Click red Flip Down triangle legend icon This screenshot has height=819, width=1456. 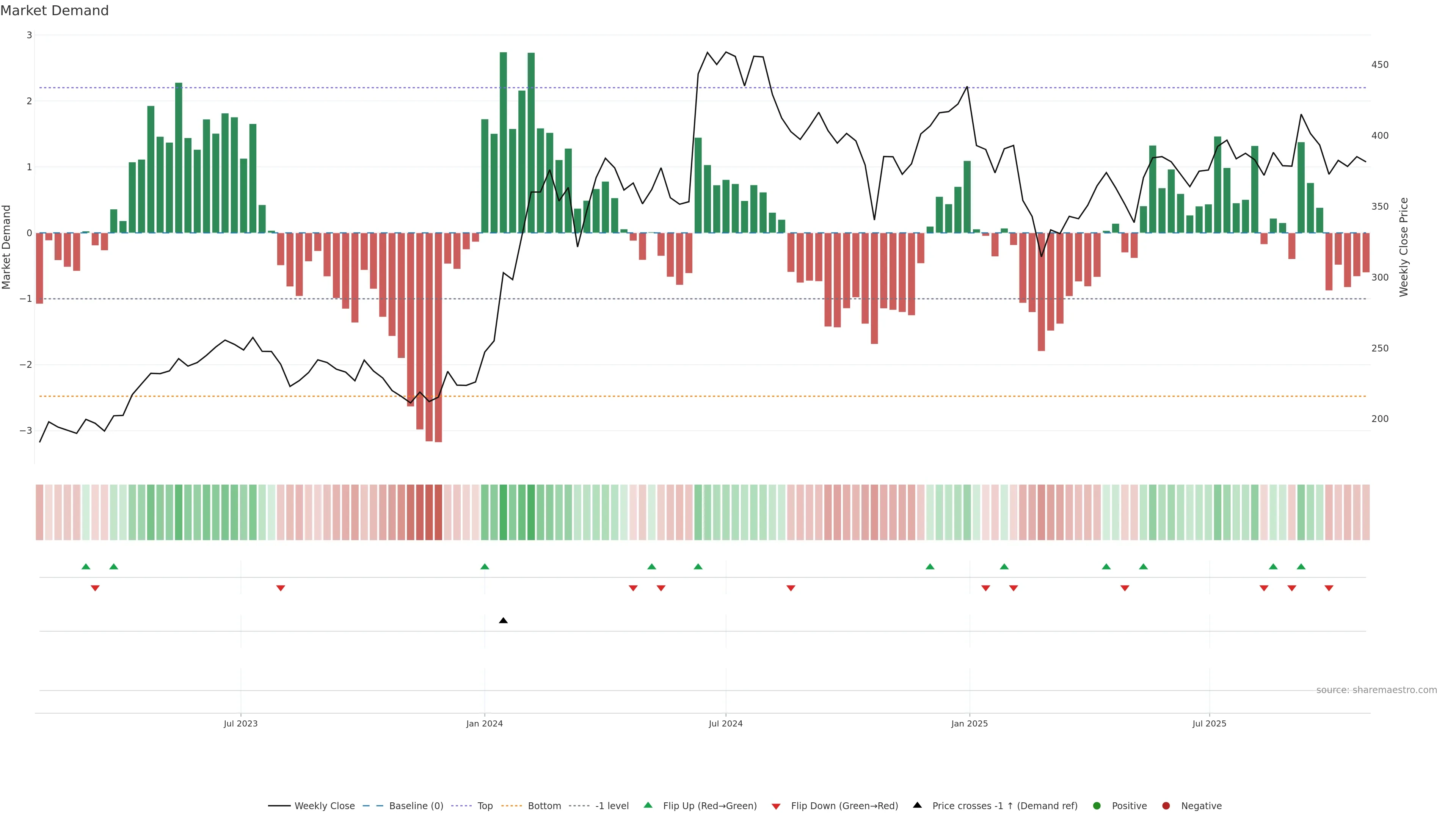[776, 806]
